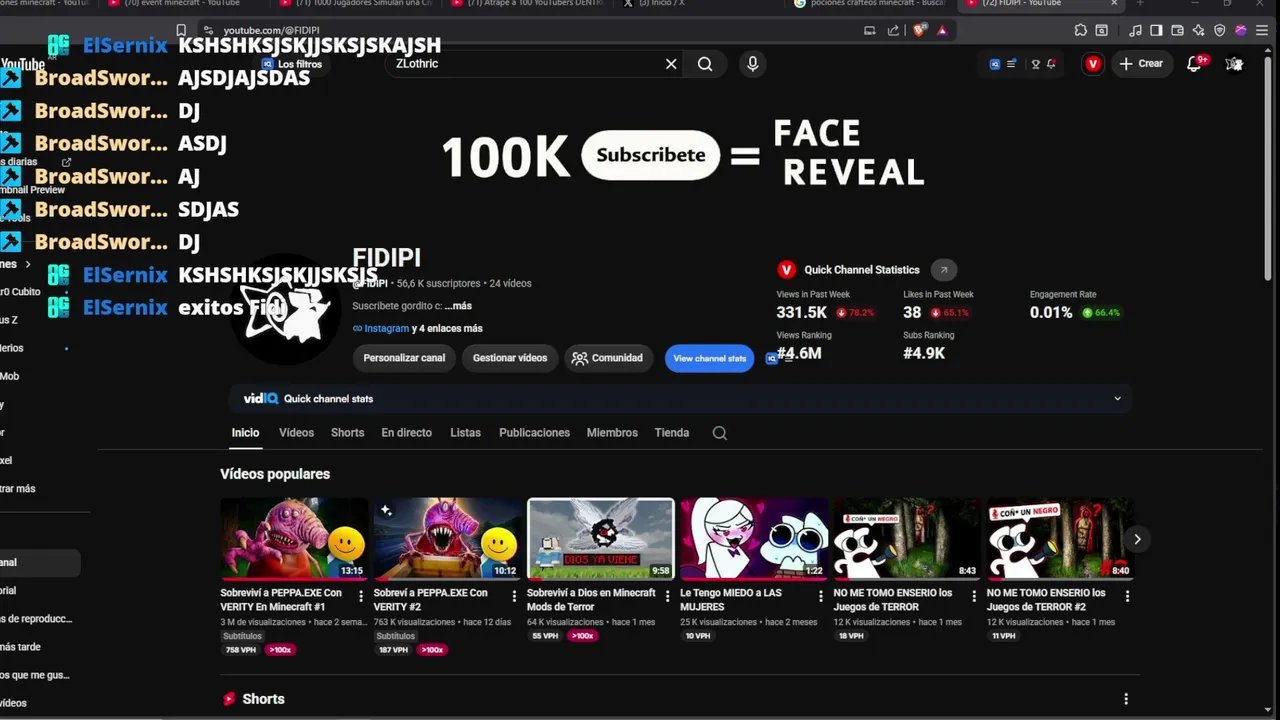The height and width of the screenshot is (720, 1280).
Task: Open options menu for Dios en Minecraft video
Action: tap(667, 596)
